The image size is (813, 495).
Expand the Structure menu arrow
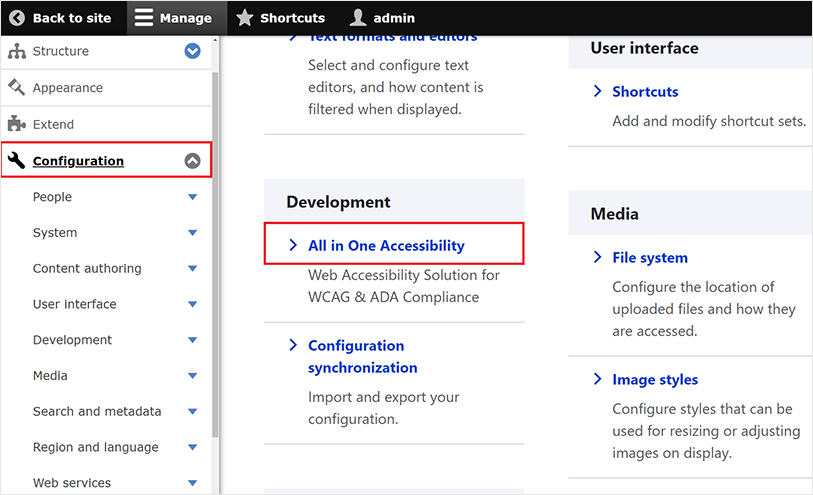click(x=192, y=51)
